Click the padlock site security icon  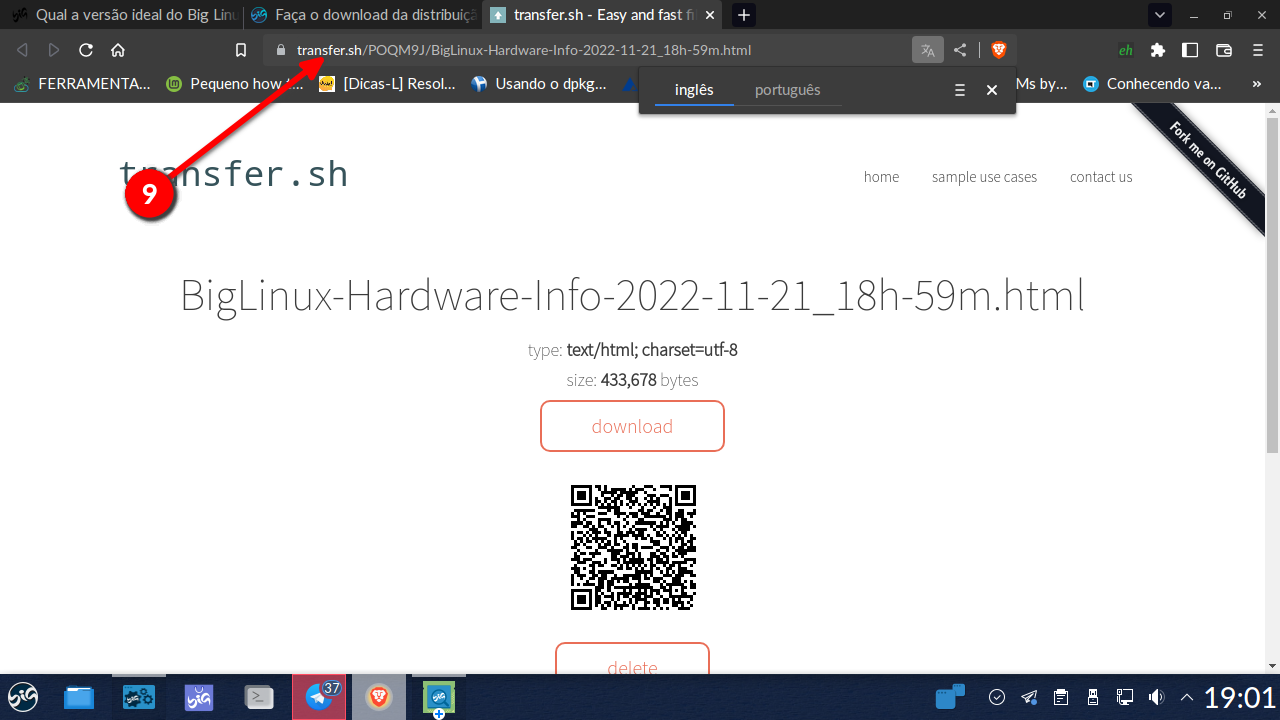(281, 50)
